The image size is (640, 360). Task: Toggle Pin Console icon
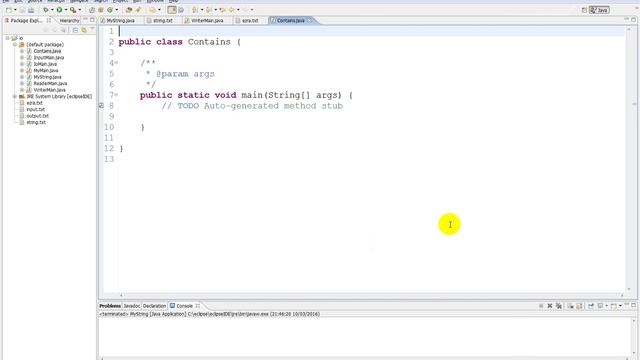[591, 306]
